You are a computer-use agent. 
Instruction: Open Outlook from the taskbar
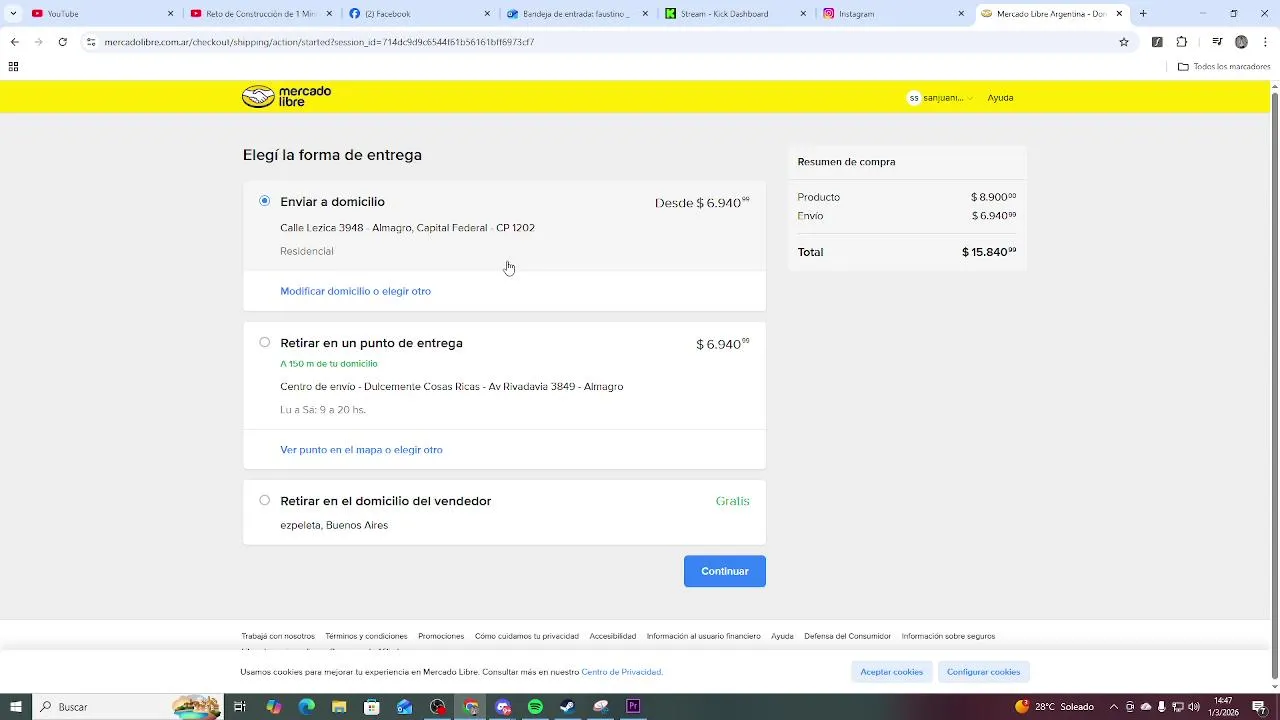tap(405, 707)
